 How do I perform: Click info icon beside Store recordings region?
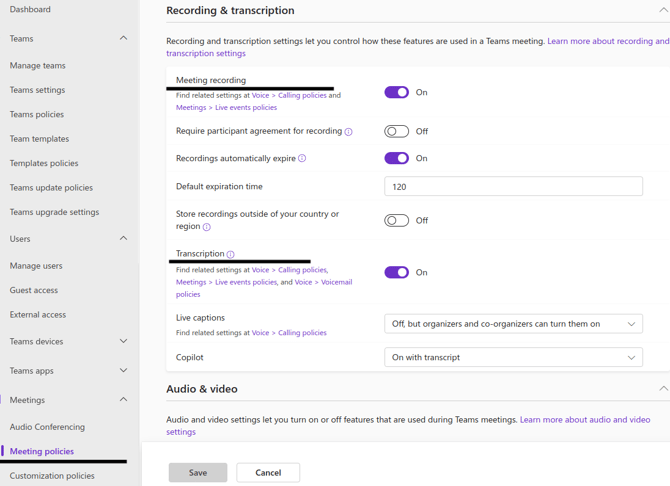[x=206, y=227]
